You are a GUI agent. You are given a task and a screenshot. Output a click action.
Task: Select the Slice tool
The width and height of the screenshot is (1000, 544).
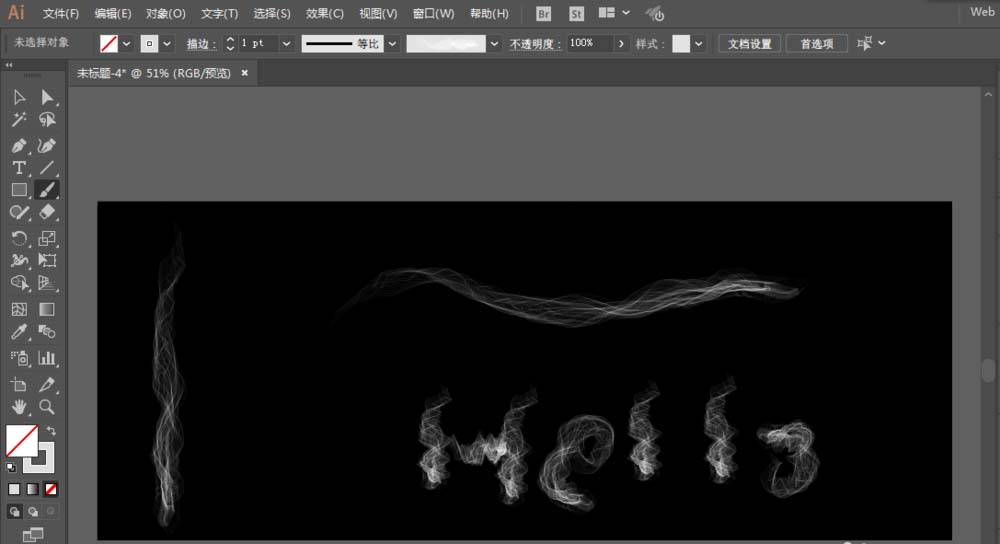pos(47,385)
